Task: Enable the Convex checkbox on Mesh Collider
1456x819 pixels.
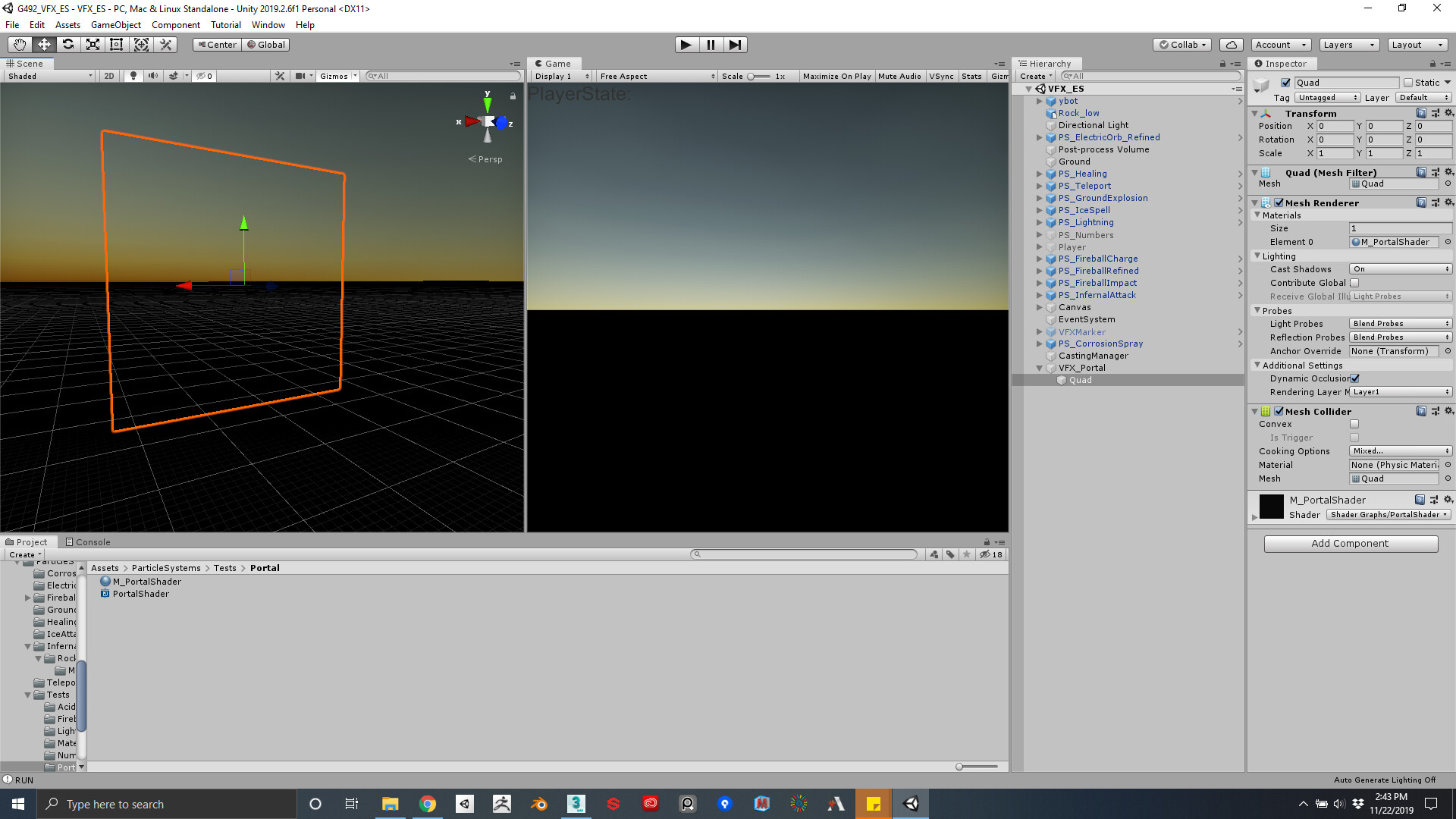Action: click(1354, 424)
